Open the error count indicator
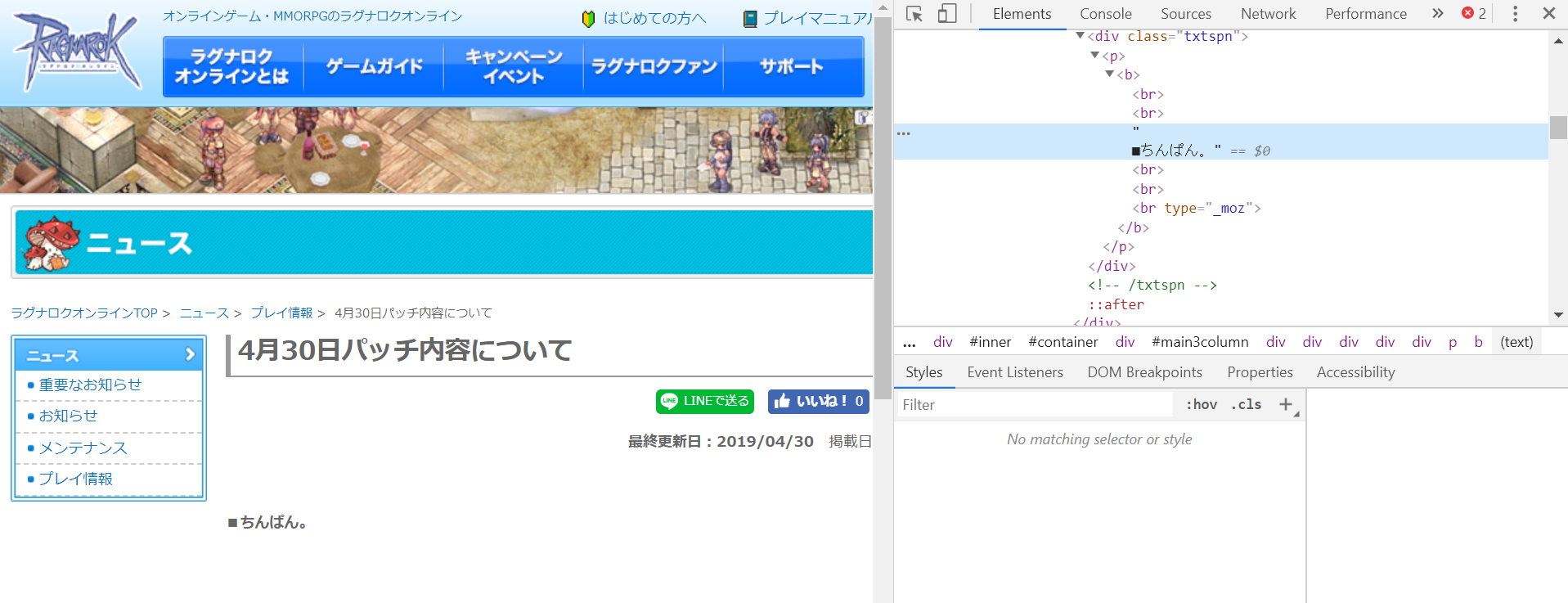1568x603 pixels. 1474,13
